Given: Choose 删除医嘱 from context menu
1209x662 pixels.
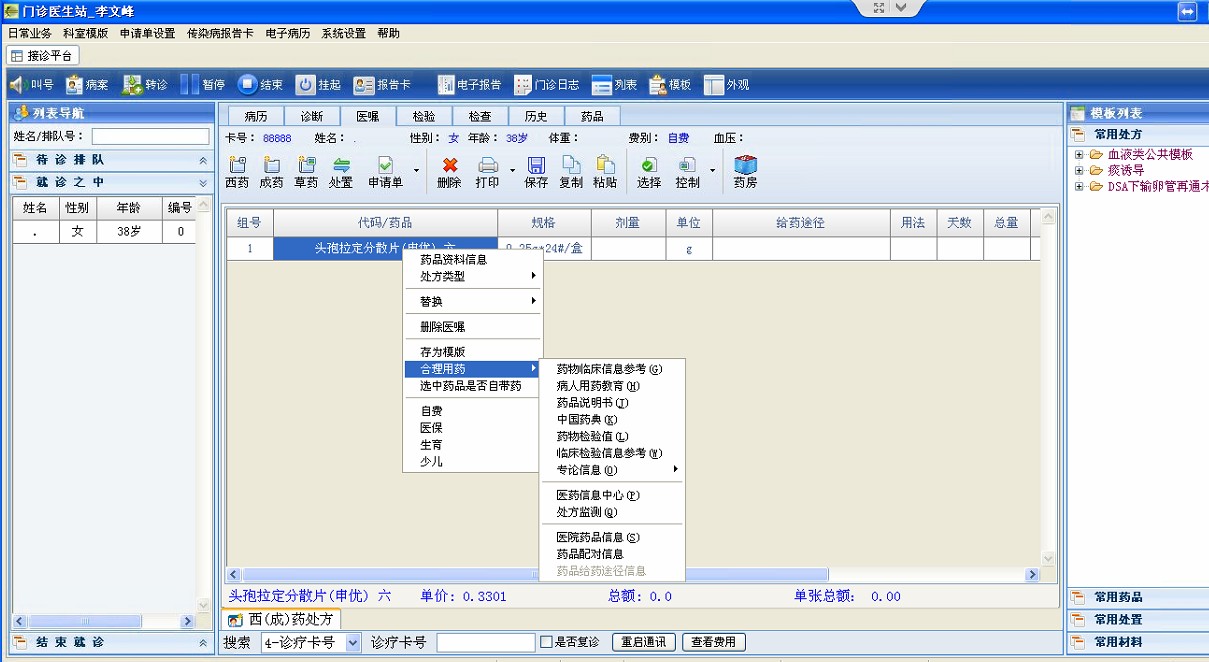Looking at the screenshot, I should tap(442, 327).
